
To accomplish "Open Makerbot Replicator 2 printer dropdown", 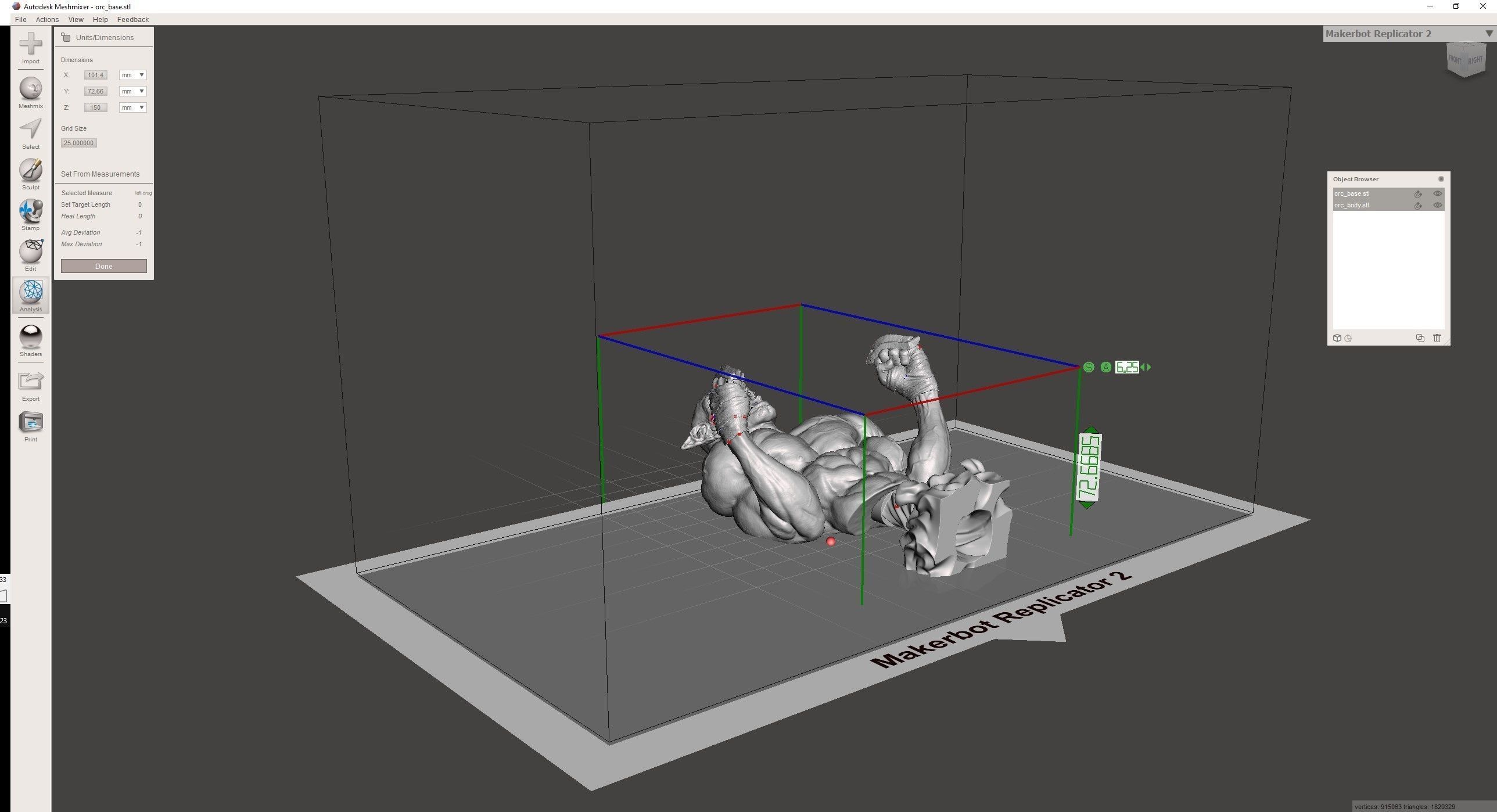I will [1409, 34].
